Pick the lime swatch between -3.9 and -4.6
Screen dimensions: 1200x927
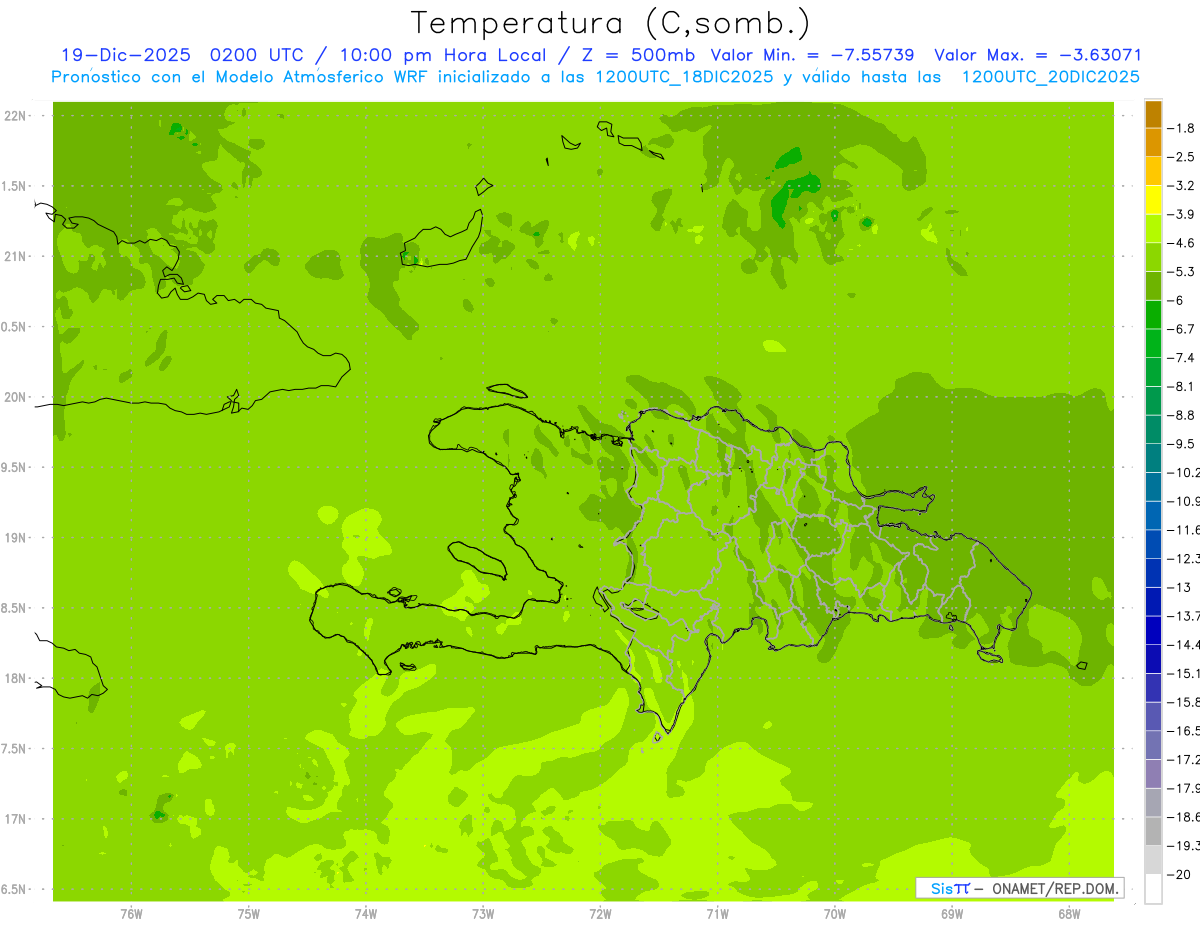click(1153, 229)
